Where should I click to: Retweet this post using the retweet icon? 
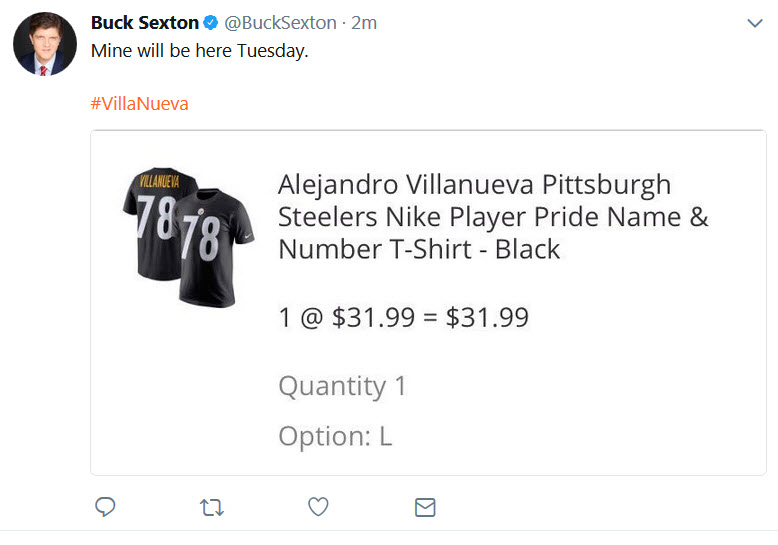(212, 507)
